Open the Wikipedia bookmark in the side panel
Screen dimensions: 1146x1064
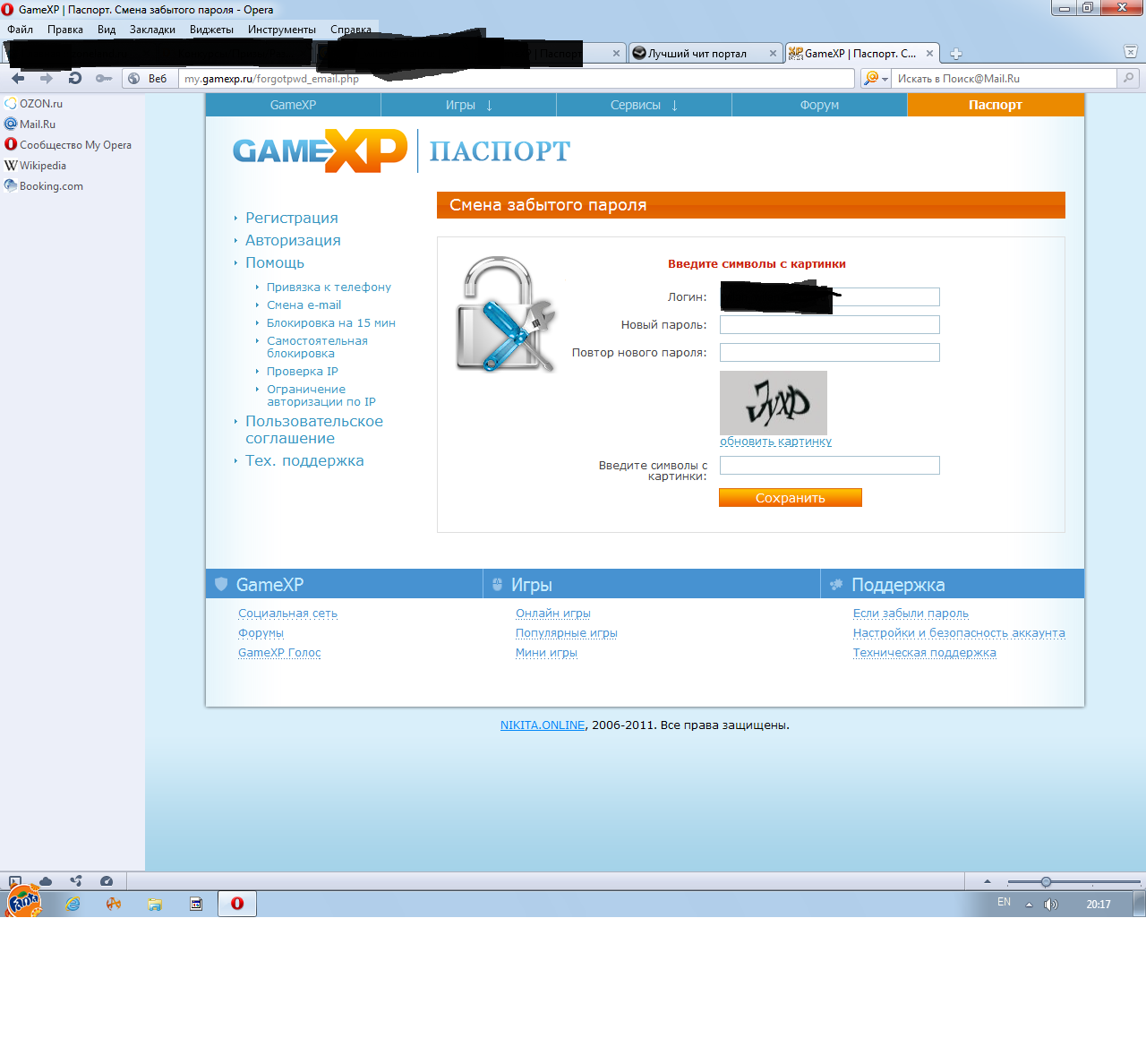point(42,166)
